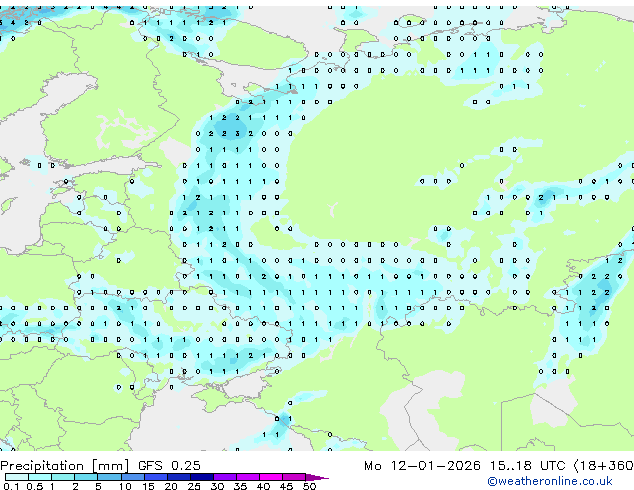Viewport: 634px width, 490px height.
Task: Click the 45–50 mm legend color swatch
Action: coord(294,477)
